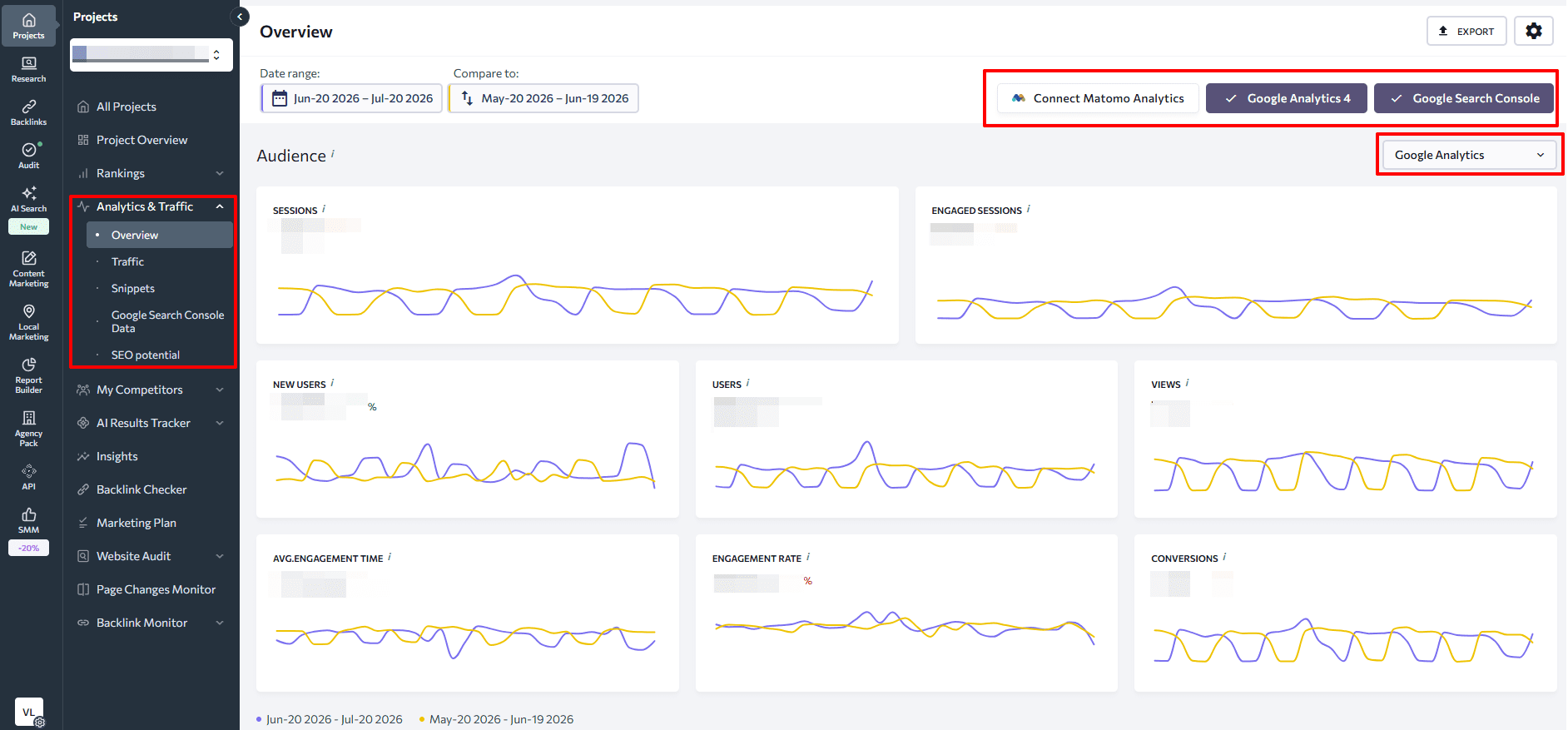Select the Overview submenu item
The image size is (1568, 730).
(159, 235)
